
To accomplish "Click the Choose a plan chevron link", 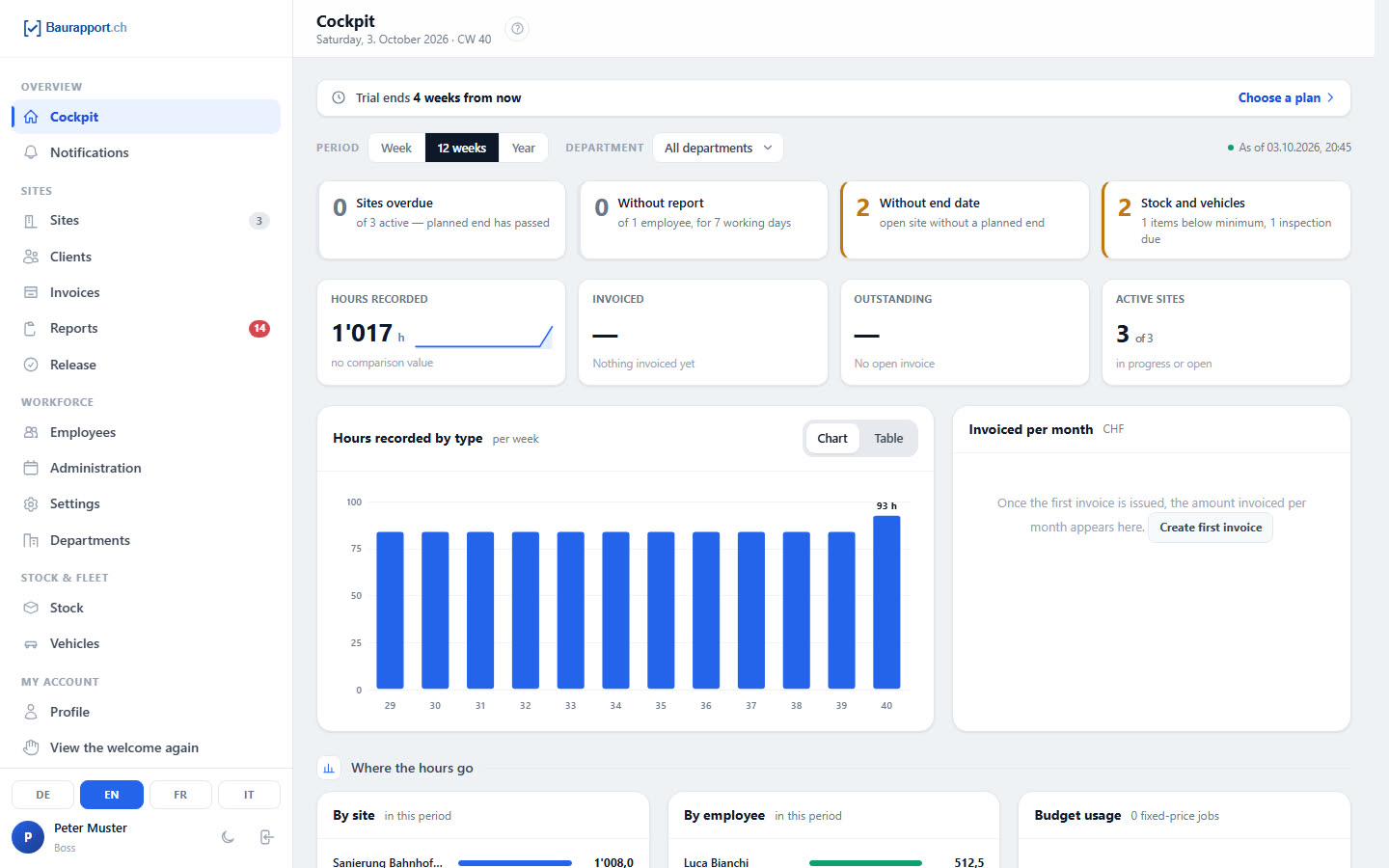I will coord(1286,97).
